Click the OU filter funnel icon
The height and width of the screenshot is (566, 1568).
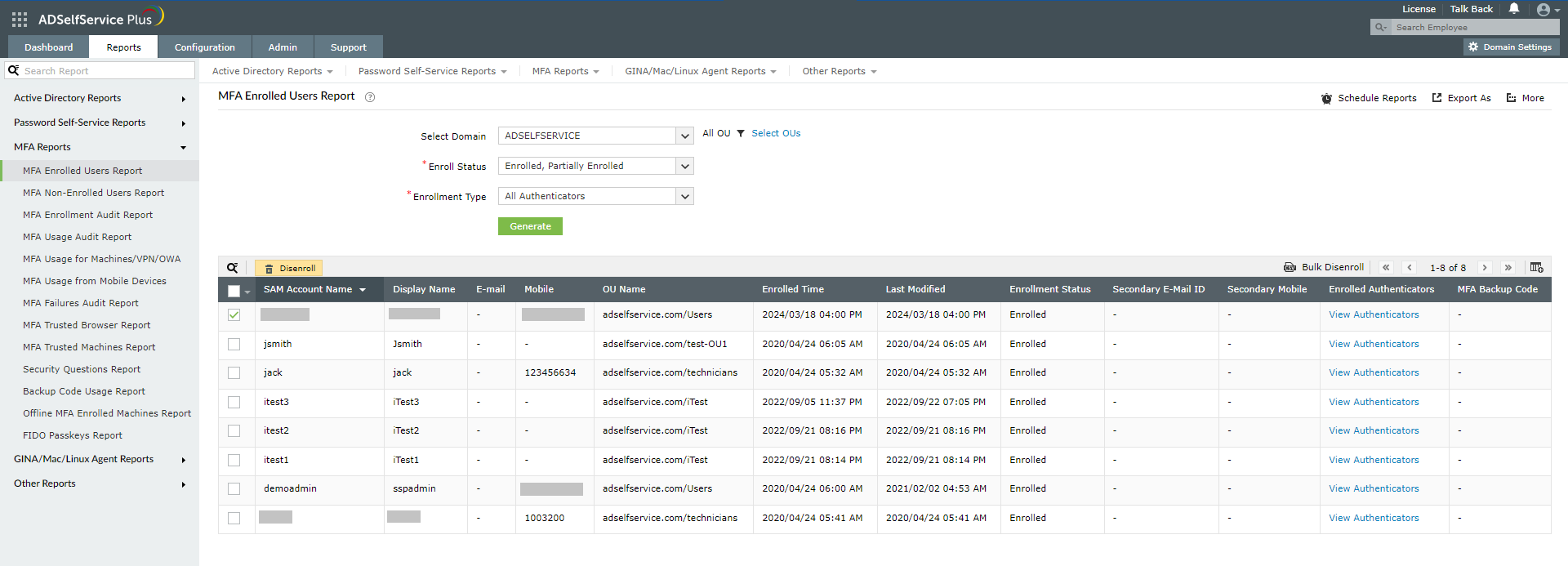tap(741, 134)
